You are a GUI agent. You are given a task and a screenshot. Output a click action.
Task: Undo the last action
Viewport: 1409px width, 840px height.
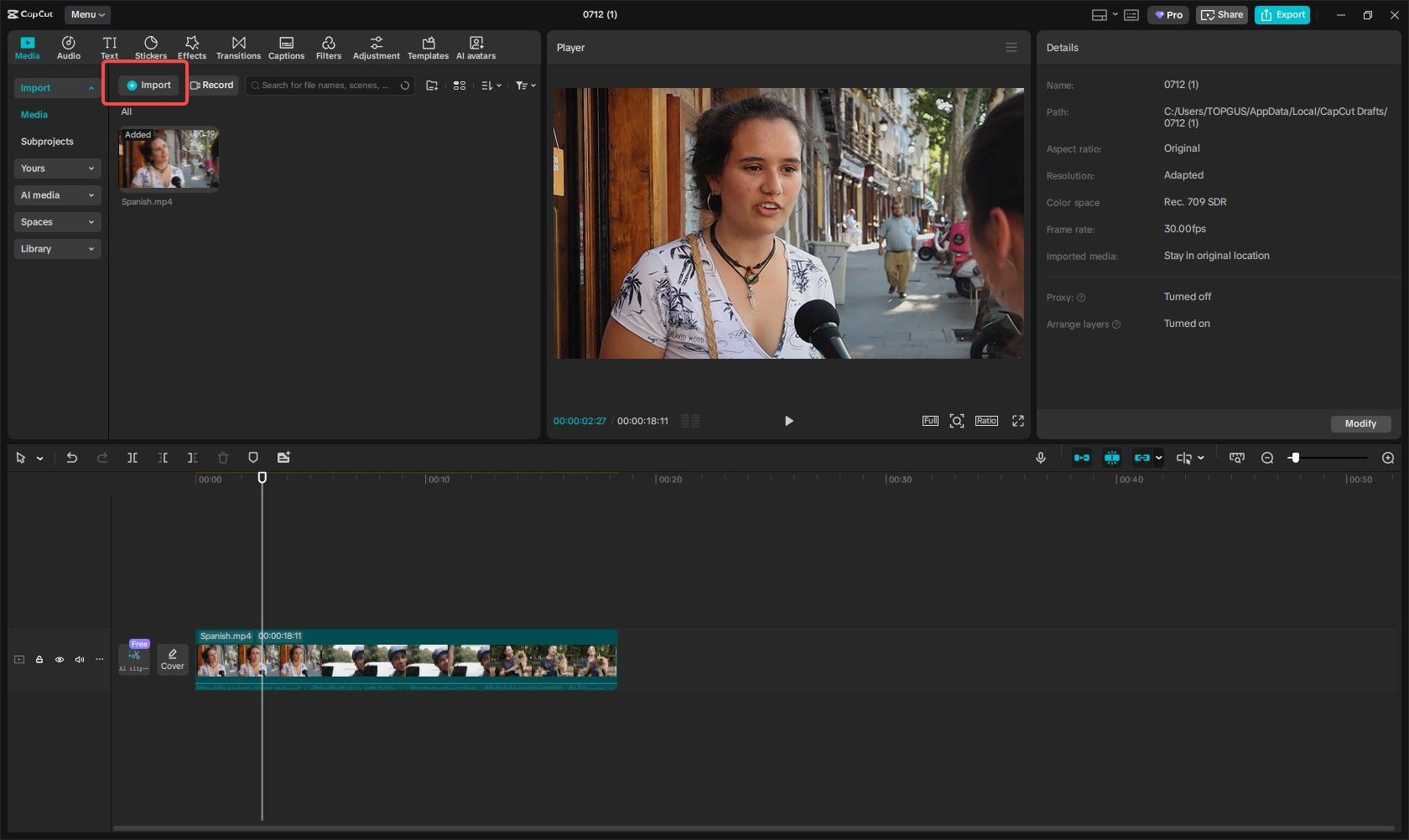point(71,458)
